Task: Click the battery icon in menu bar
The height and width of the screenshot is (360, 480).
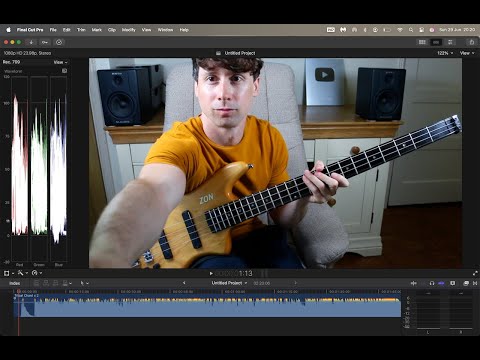Action: 387,30
